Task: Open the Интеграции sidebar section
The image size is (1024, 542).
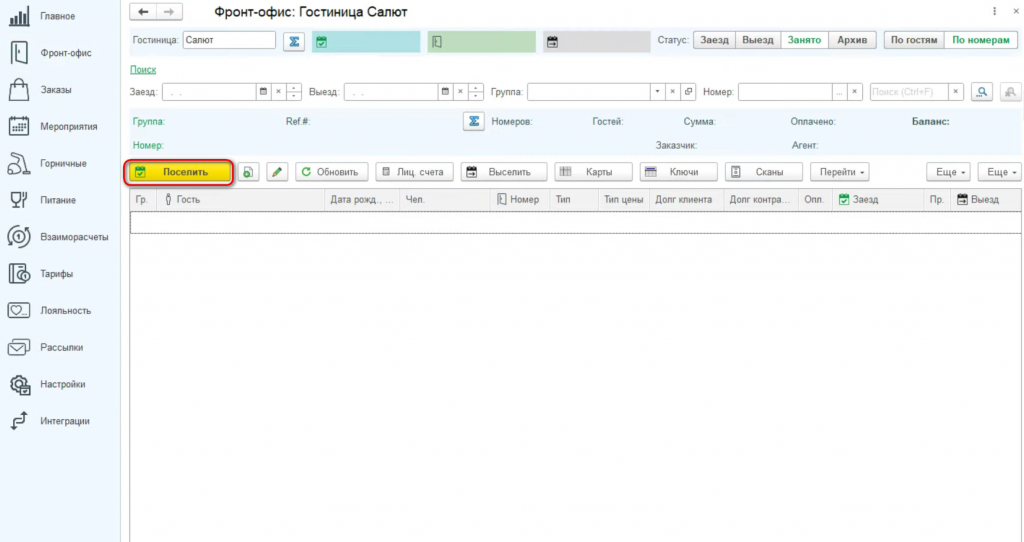Action: (49, 421)
